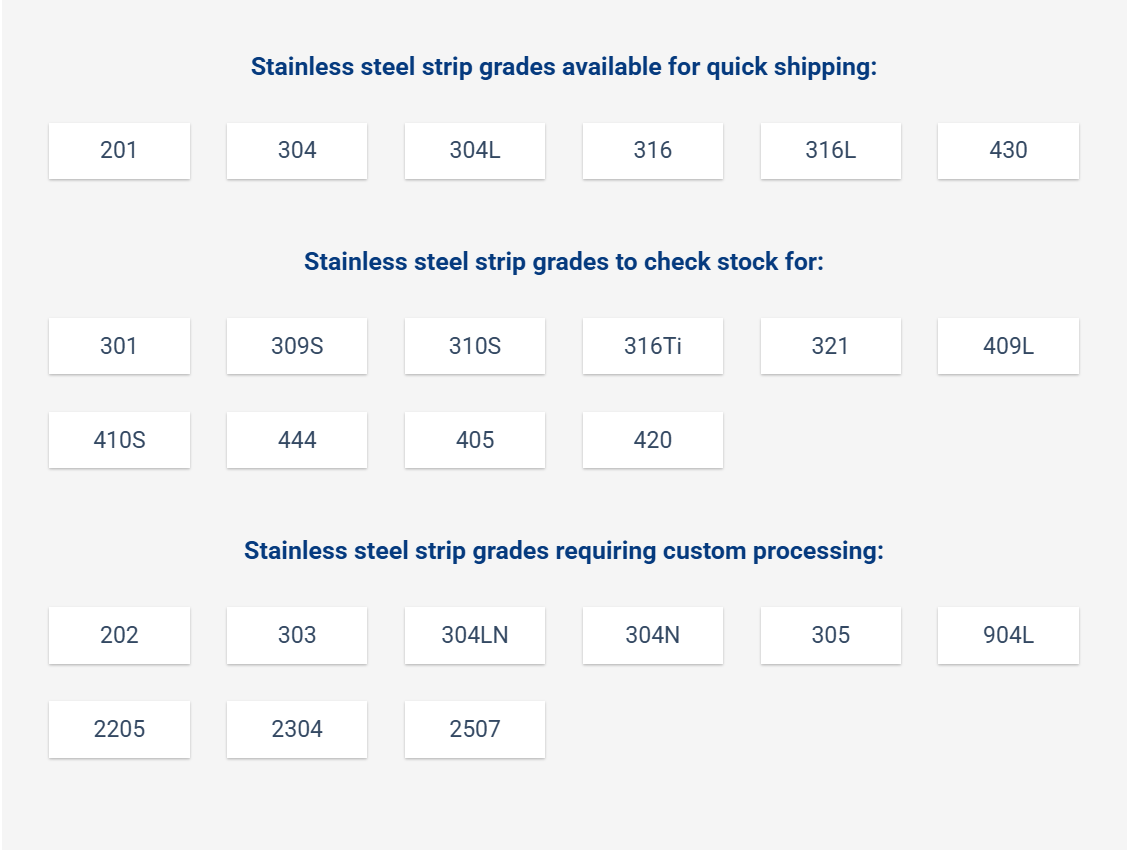Click the 304 stainless steel grade
This screenshot has width=1127, height=850.
pos(297,151)
